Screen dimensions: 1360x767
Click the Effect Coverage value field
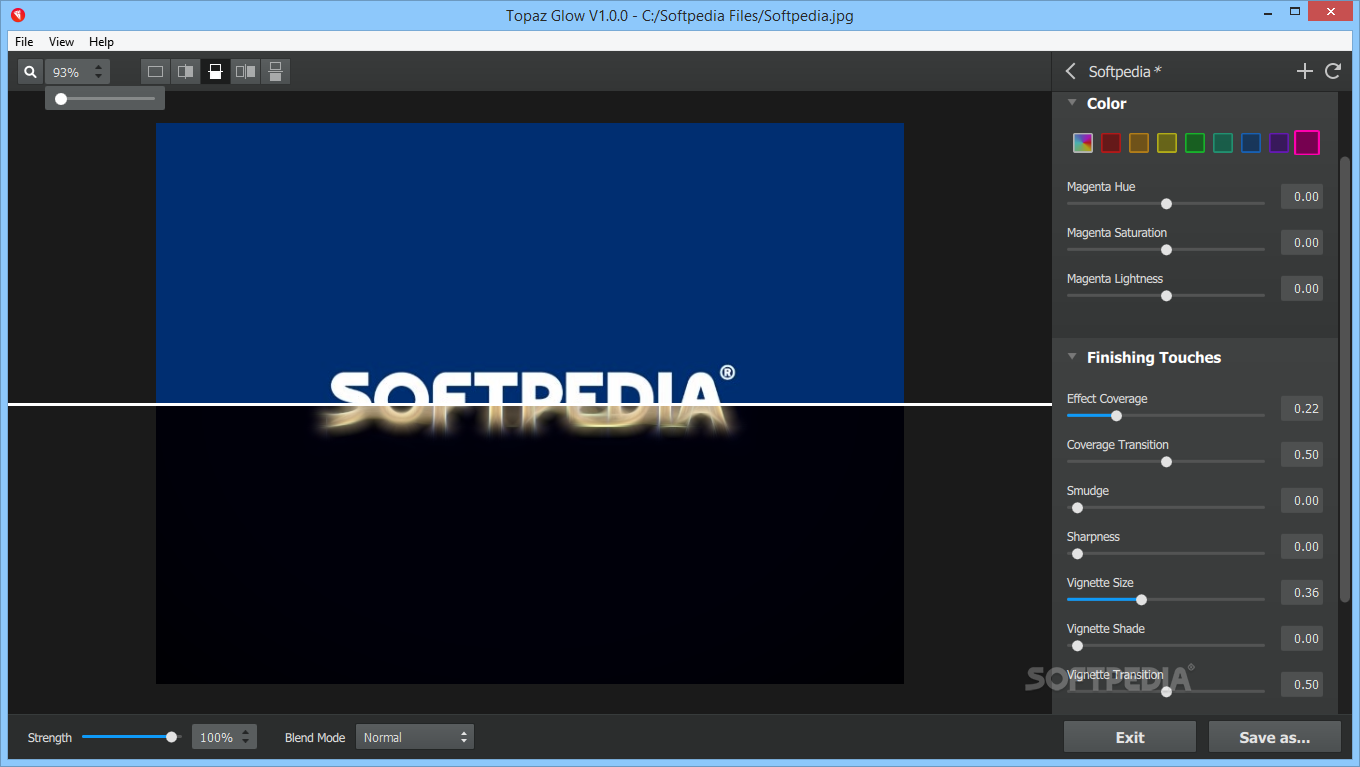(1302, 409)
